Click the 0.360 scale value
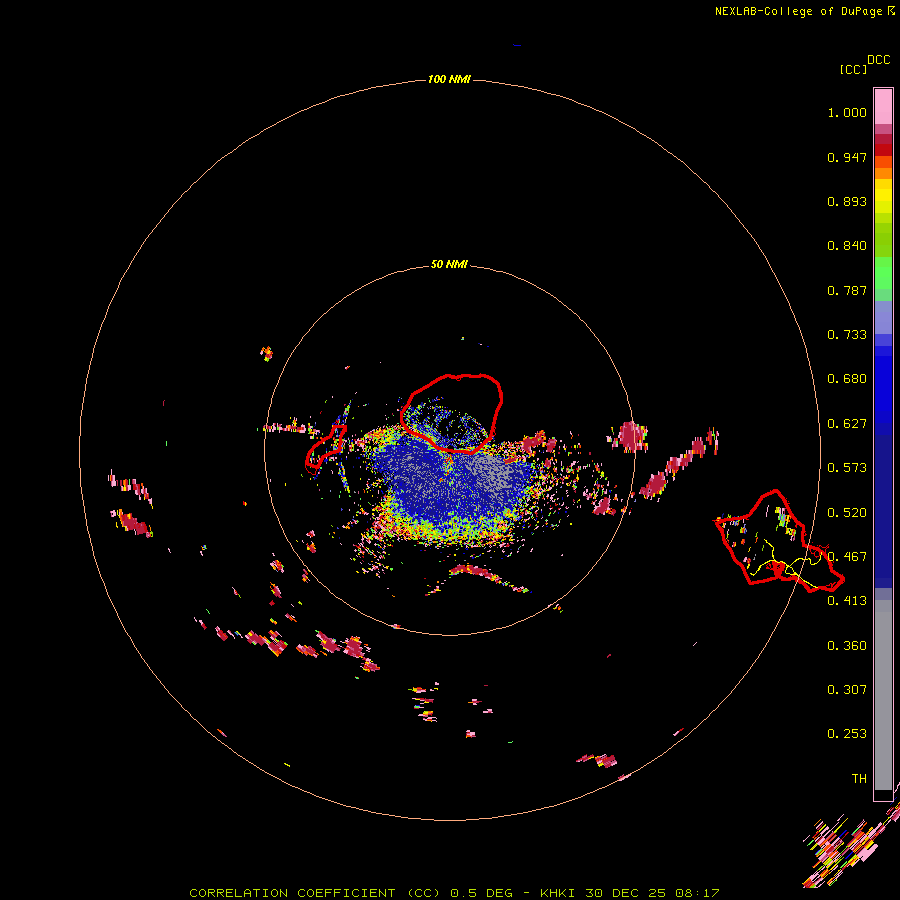Viewport: 900px width, 900px height. pyautogui.click(x=847, y=646)
